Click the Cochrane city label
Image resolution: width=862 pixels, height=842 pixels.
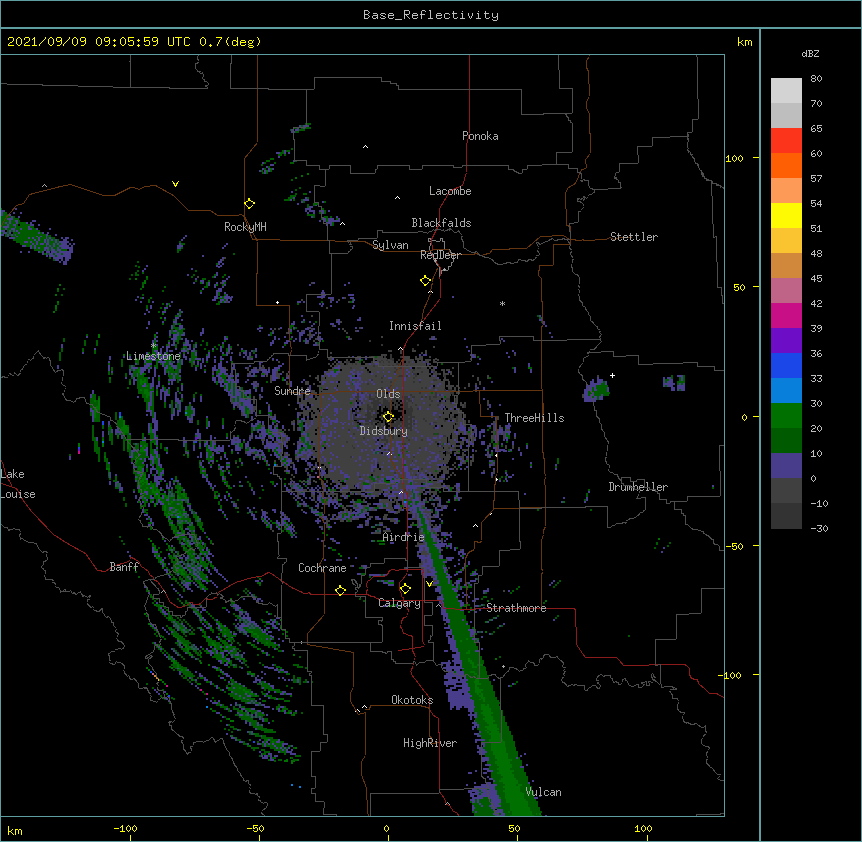(x=322, y=568)
